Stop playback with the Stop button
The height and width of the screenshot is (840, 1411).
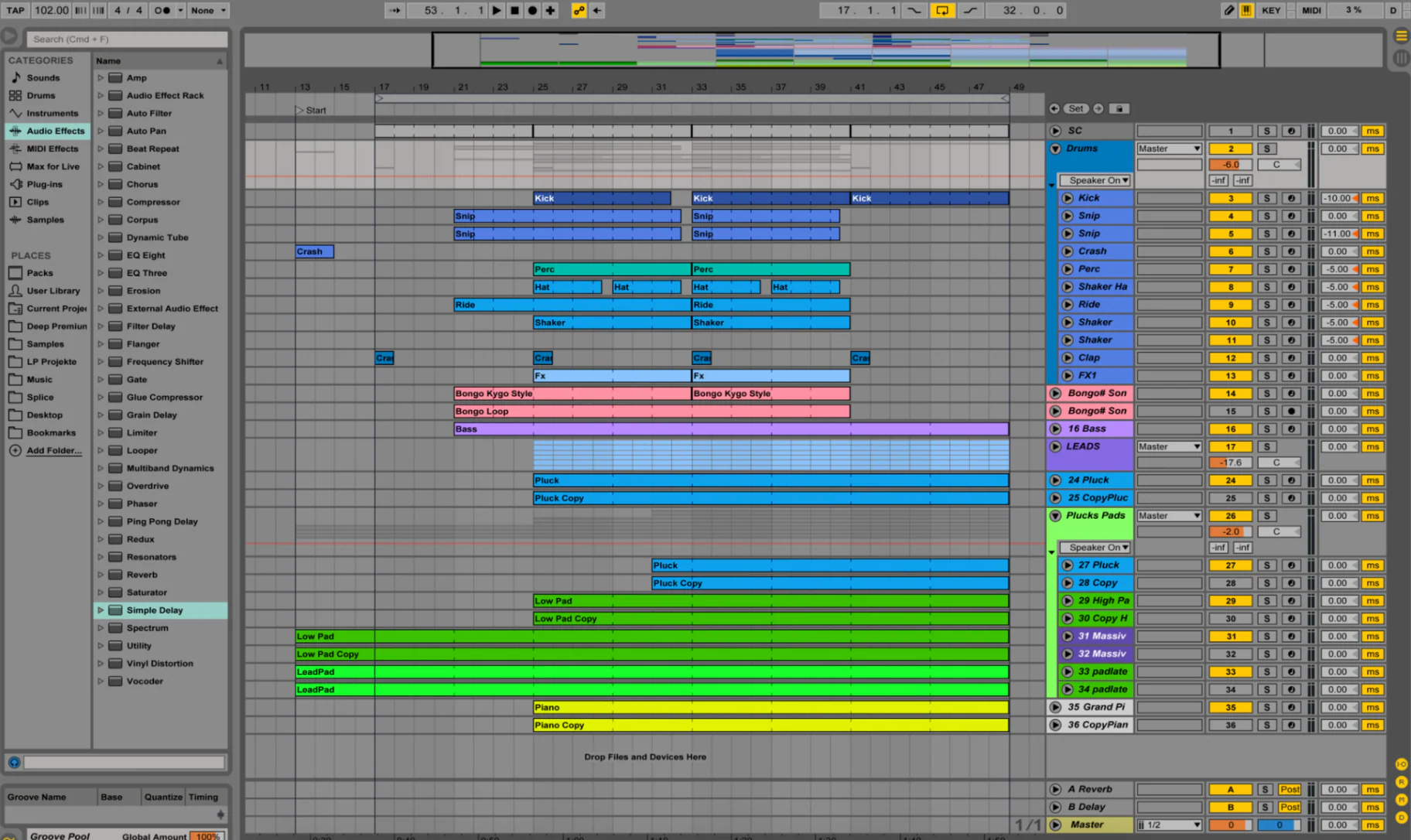pos(514,11)
